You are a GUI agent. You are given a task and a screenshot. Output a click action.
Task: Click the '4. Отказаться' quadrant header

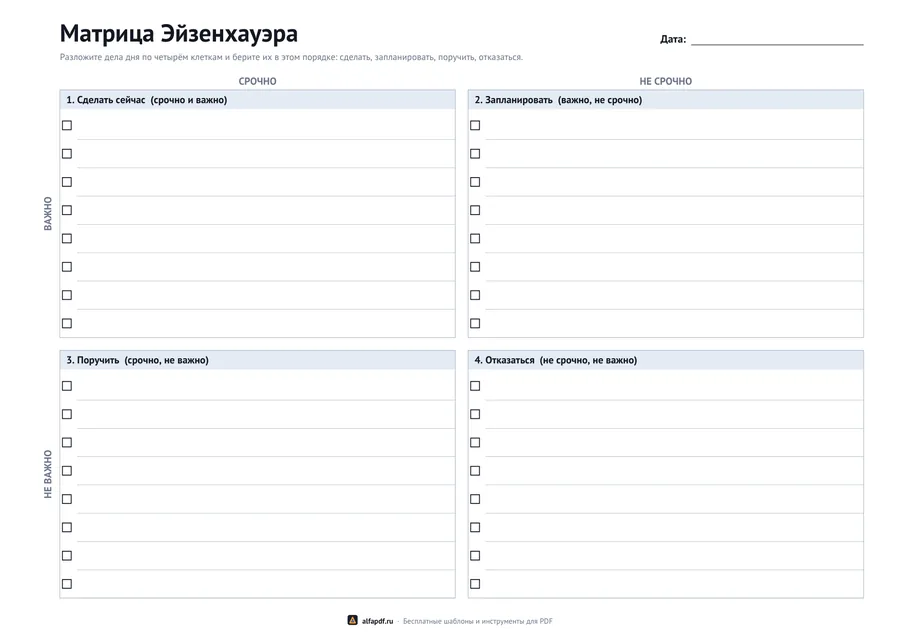tap(666, 360)
